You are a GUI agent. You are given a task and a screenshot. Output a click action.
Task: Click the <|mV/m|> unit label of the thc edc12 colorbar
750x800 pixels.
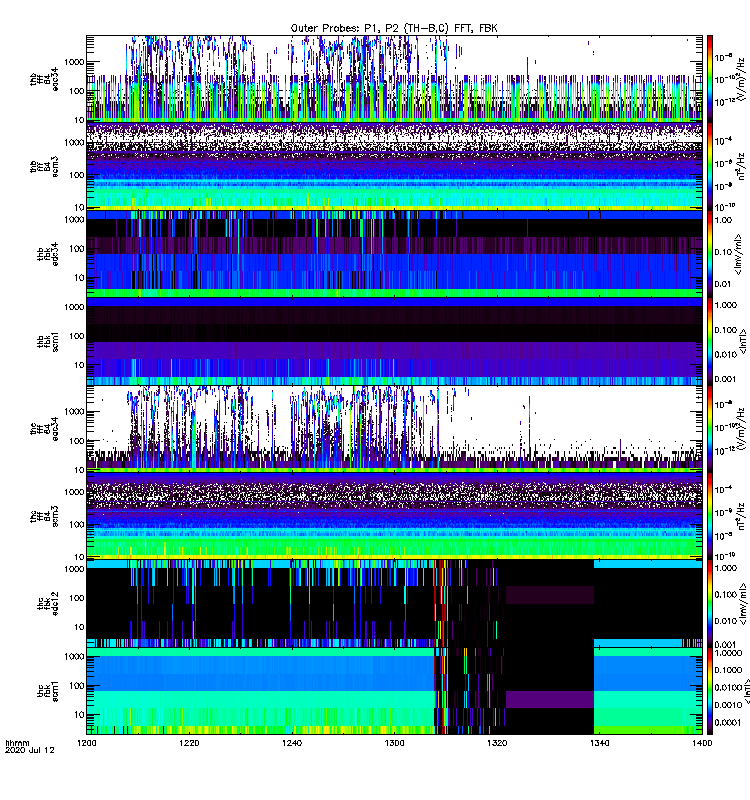(x=743, y=604)
